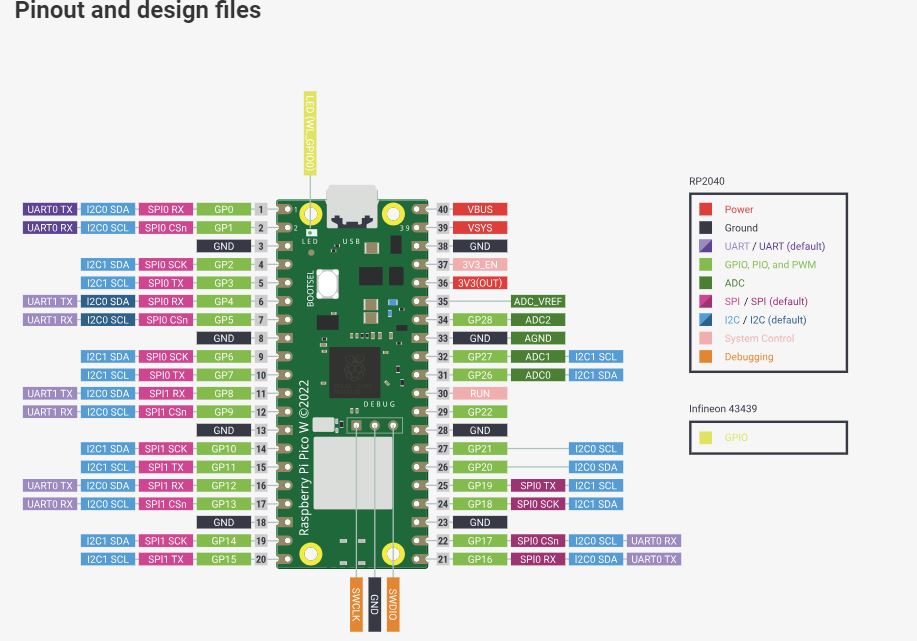Click the System Control legend text
This screenshot has height=641, width=917.
coord(759,338)
